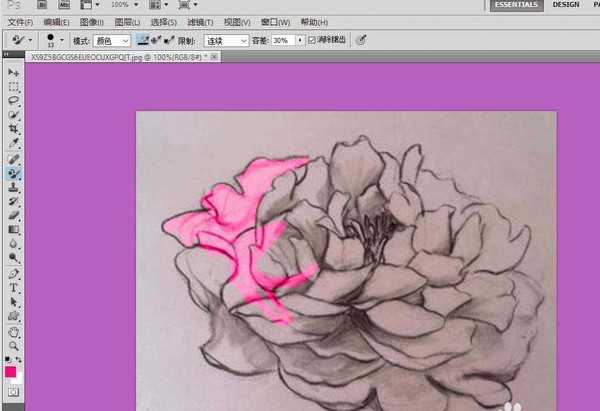Select the Hand tool
The height and width of the screenshot is (411, 600).
tap(13, 331)
